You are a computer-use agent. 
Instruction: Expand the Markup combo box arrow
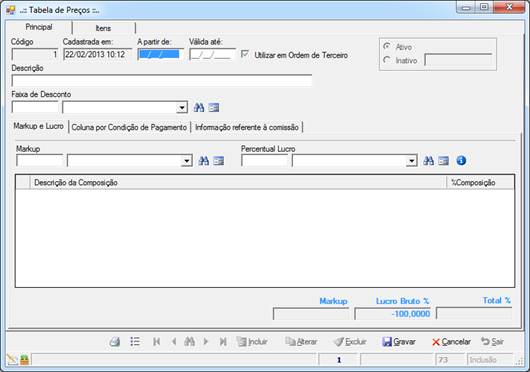point(187,161)
